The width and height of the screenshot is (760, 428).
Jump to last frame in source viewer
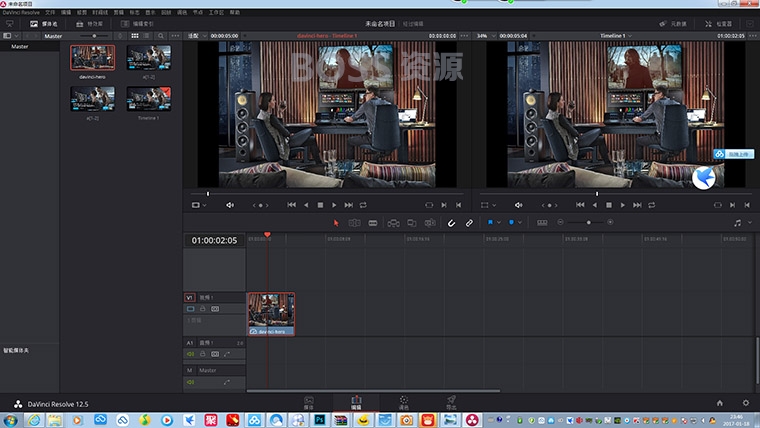(348, 205)
